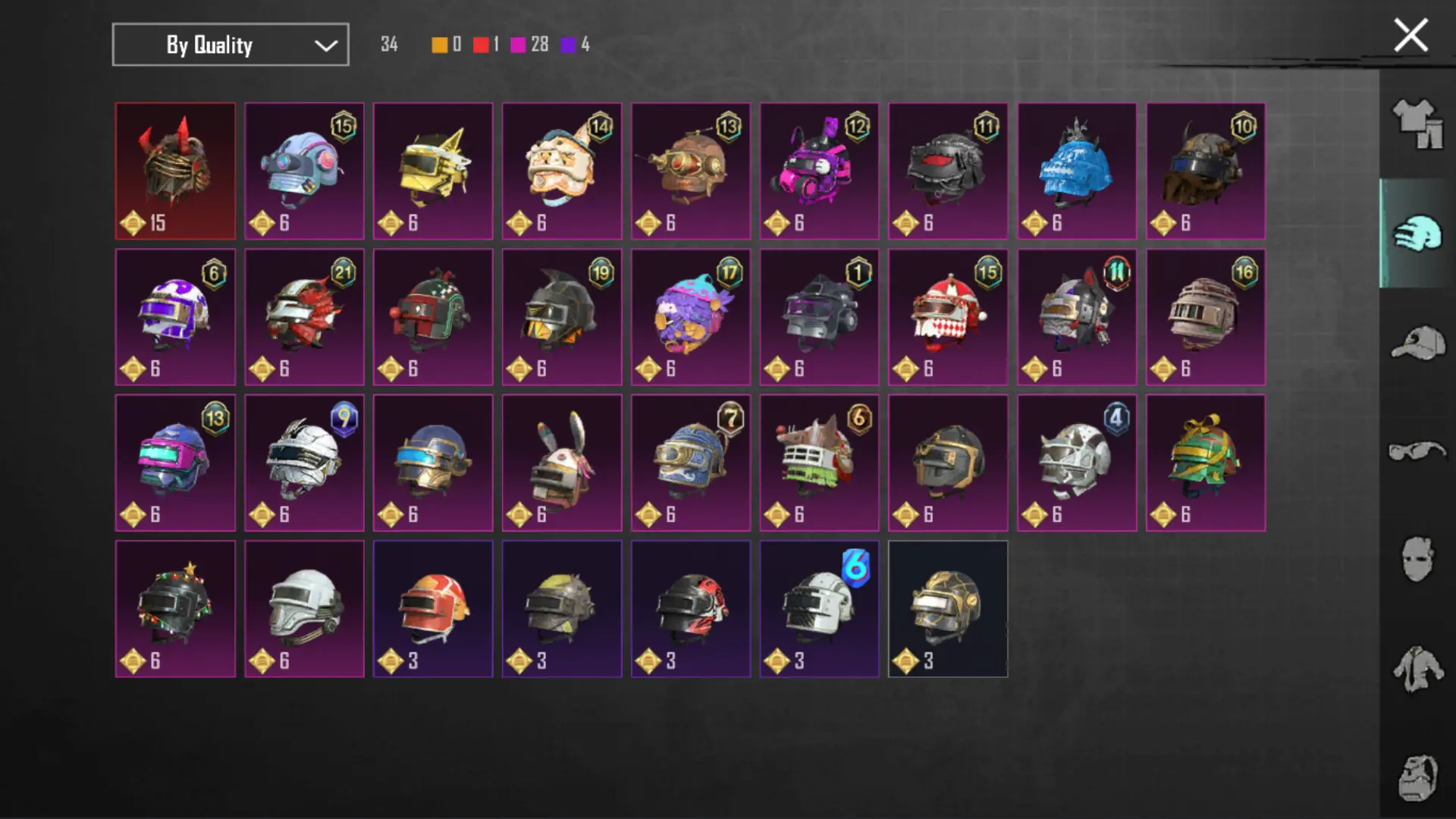
Task: Filter by pink quality count 28
Action: coord(529,45)
